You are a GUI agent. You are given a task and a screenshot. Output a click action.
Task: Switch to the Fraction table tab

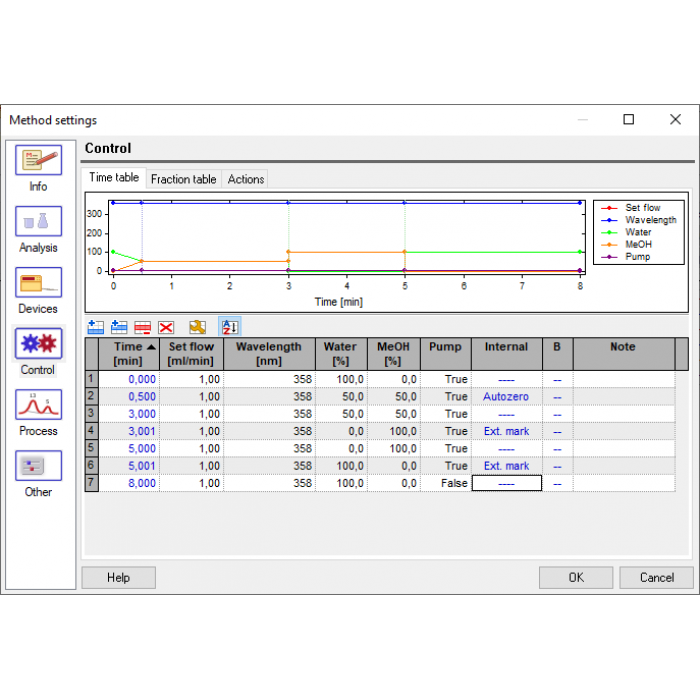tap(183, 179)
